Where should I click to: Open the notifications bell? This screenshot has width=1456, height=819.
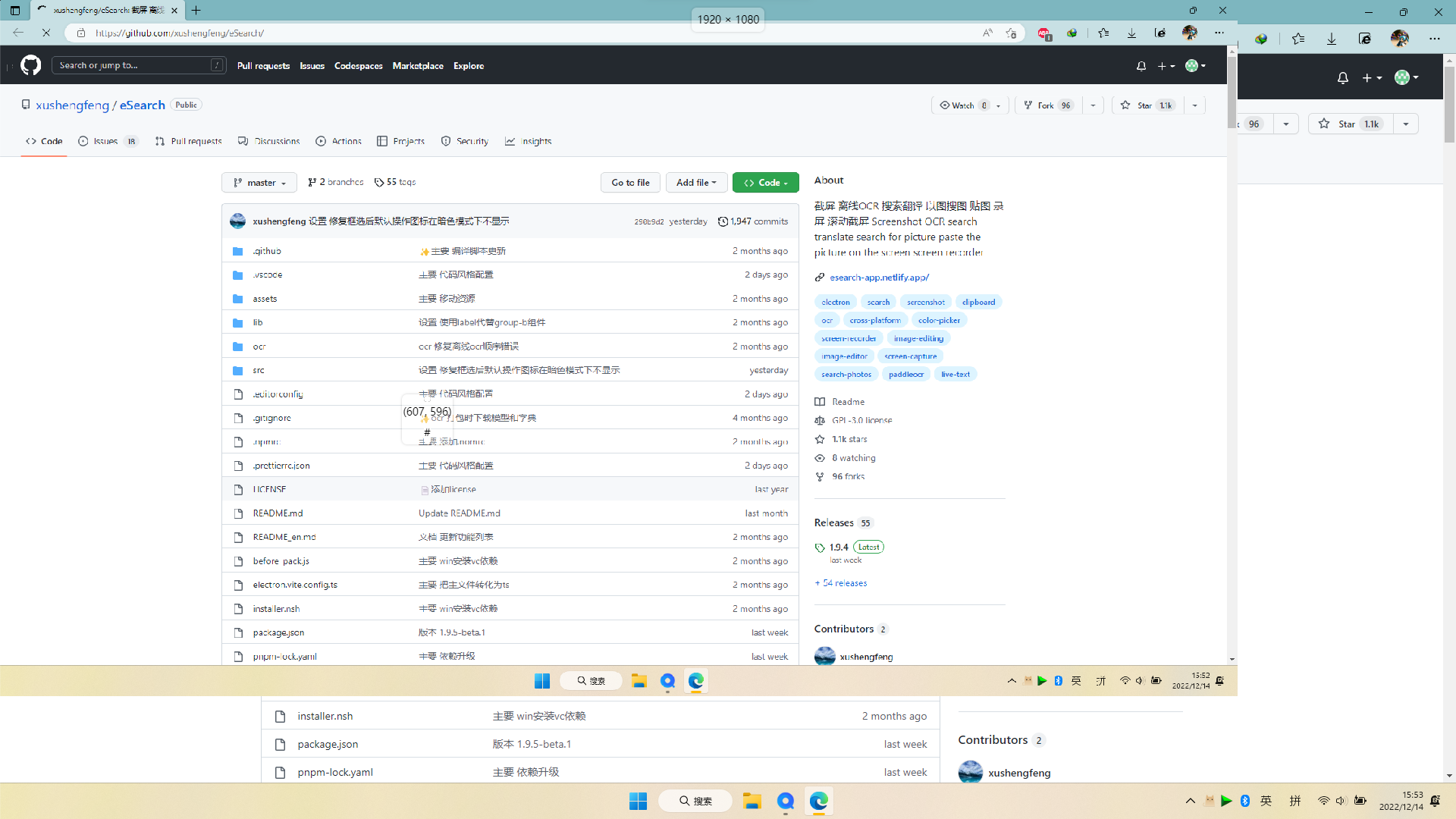click(x=1141, y=66)
